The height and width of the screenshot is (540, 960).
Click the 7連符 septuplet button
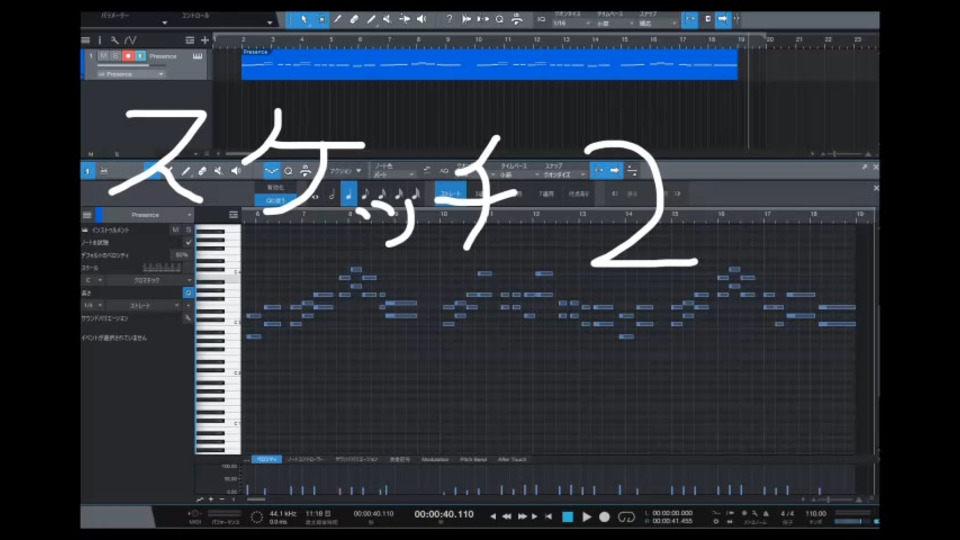[x=546, y=194]
